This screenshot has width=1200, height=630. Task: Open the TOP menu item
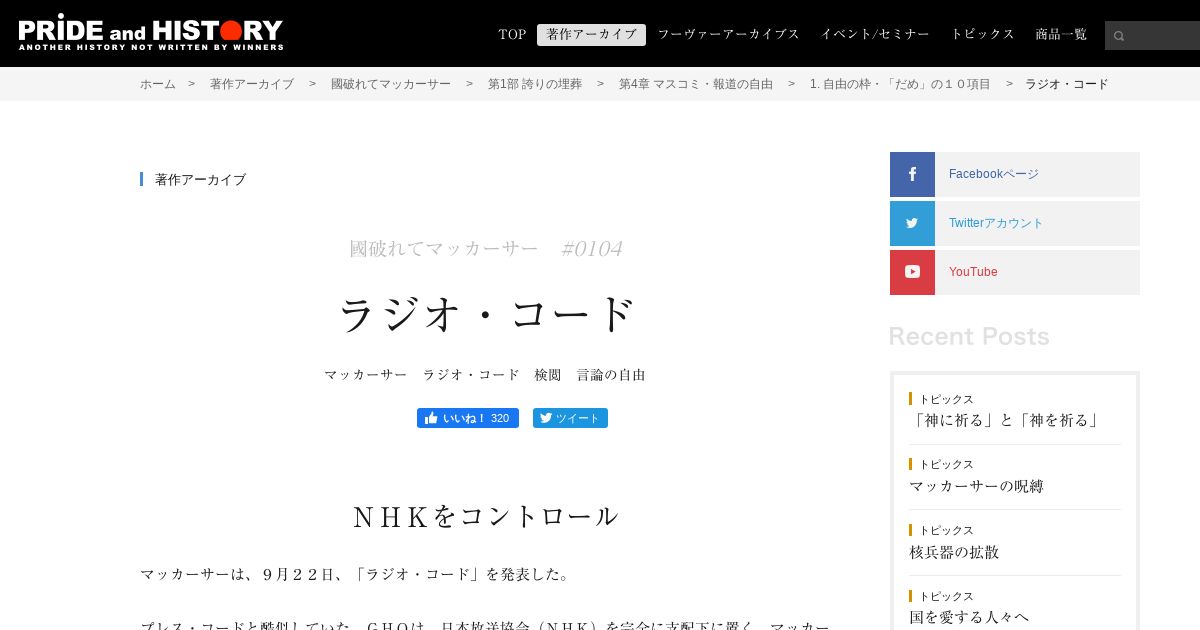pyautogui.click(x=512, y=35)
